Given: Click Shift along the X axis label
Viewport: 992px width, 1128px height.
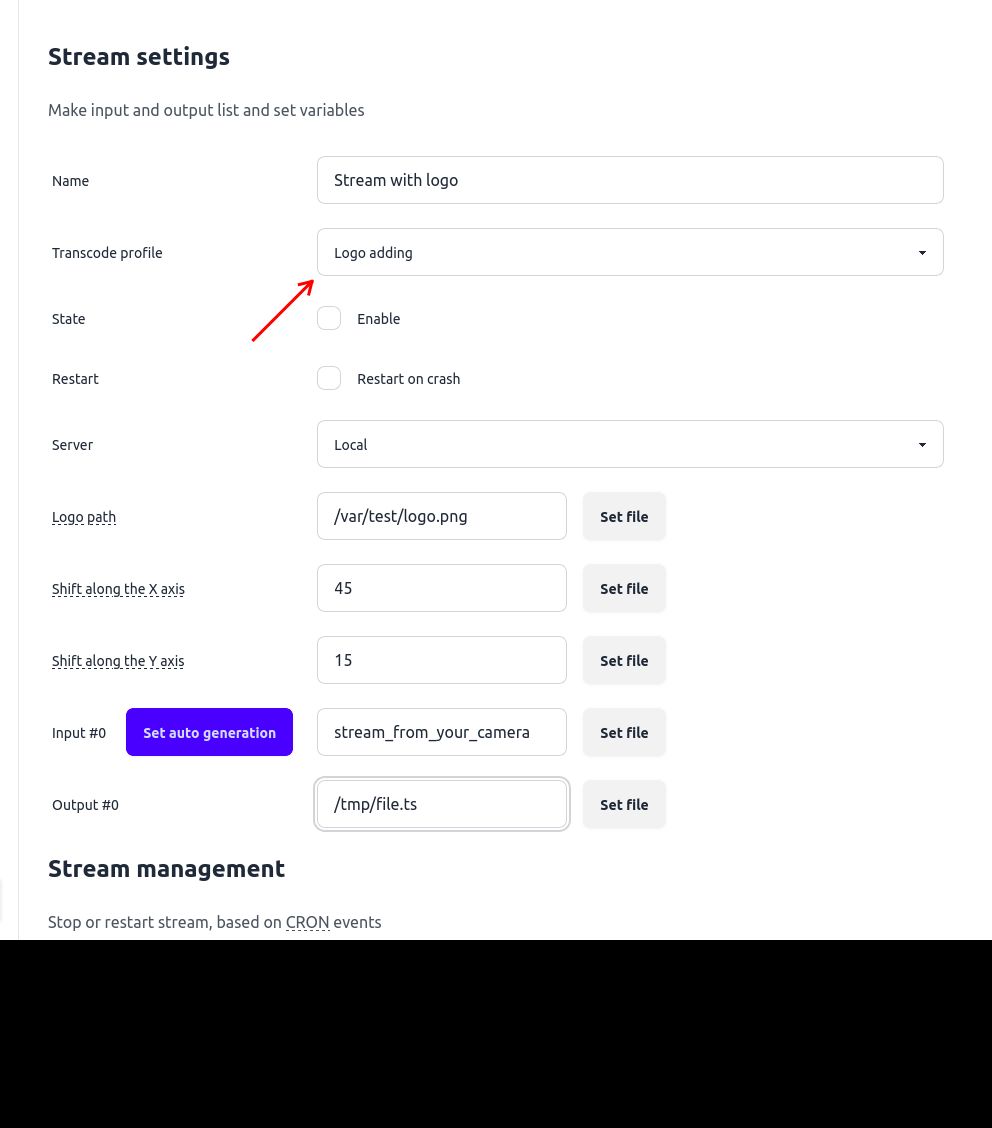Looking at the screenshot, I should (x=118, y=589).
